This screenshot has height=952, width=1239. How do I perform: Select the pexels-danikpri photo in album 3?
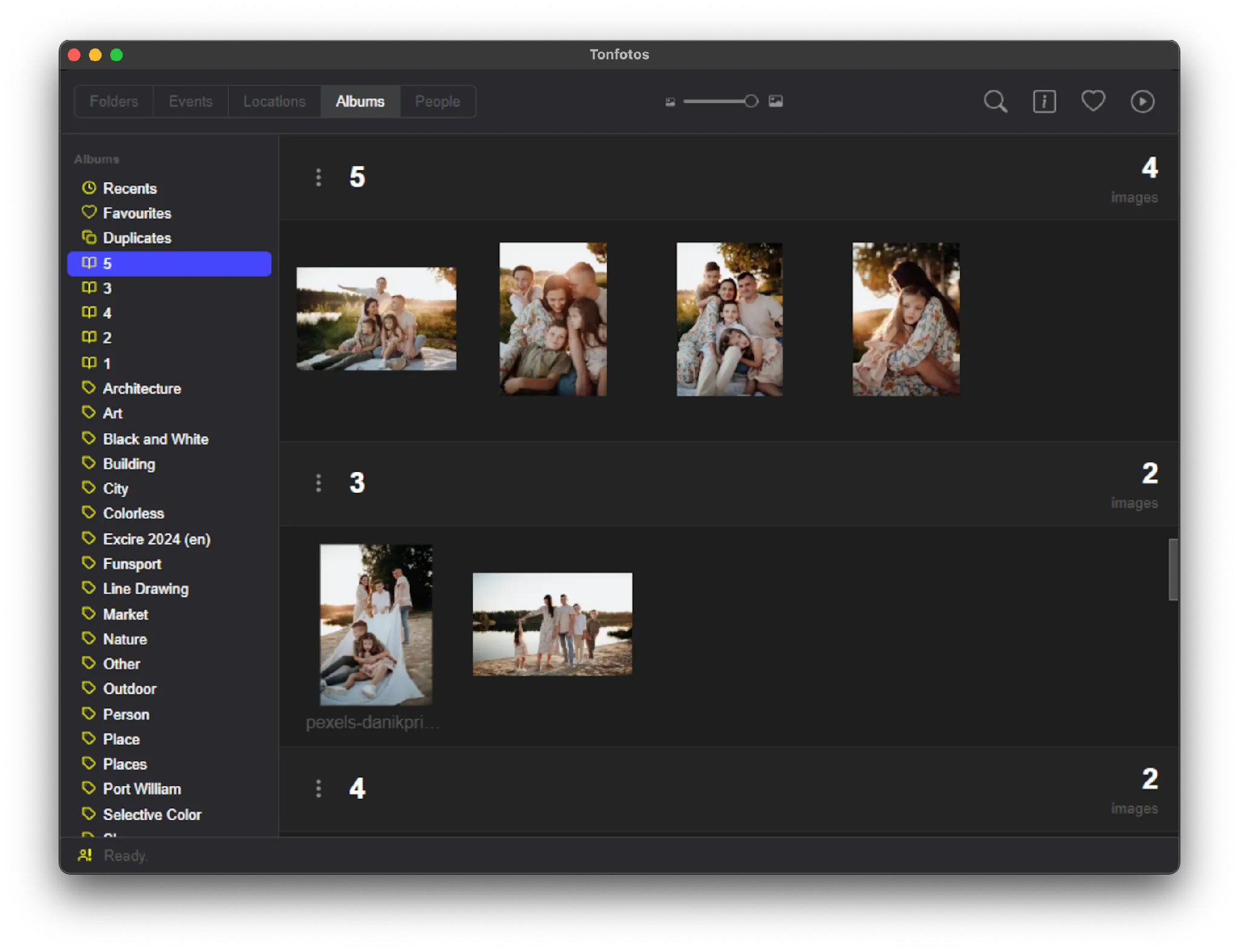376,625
